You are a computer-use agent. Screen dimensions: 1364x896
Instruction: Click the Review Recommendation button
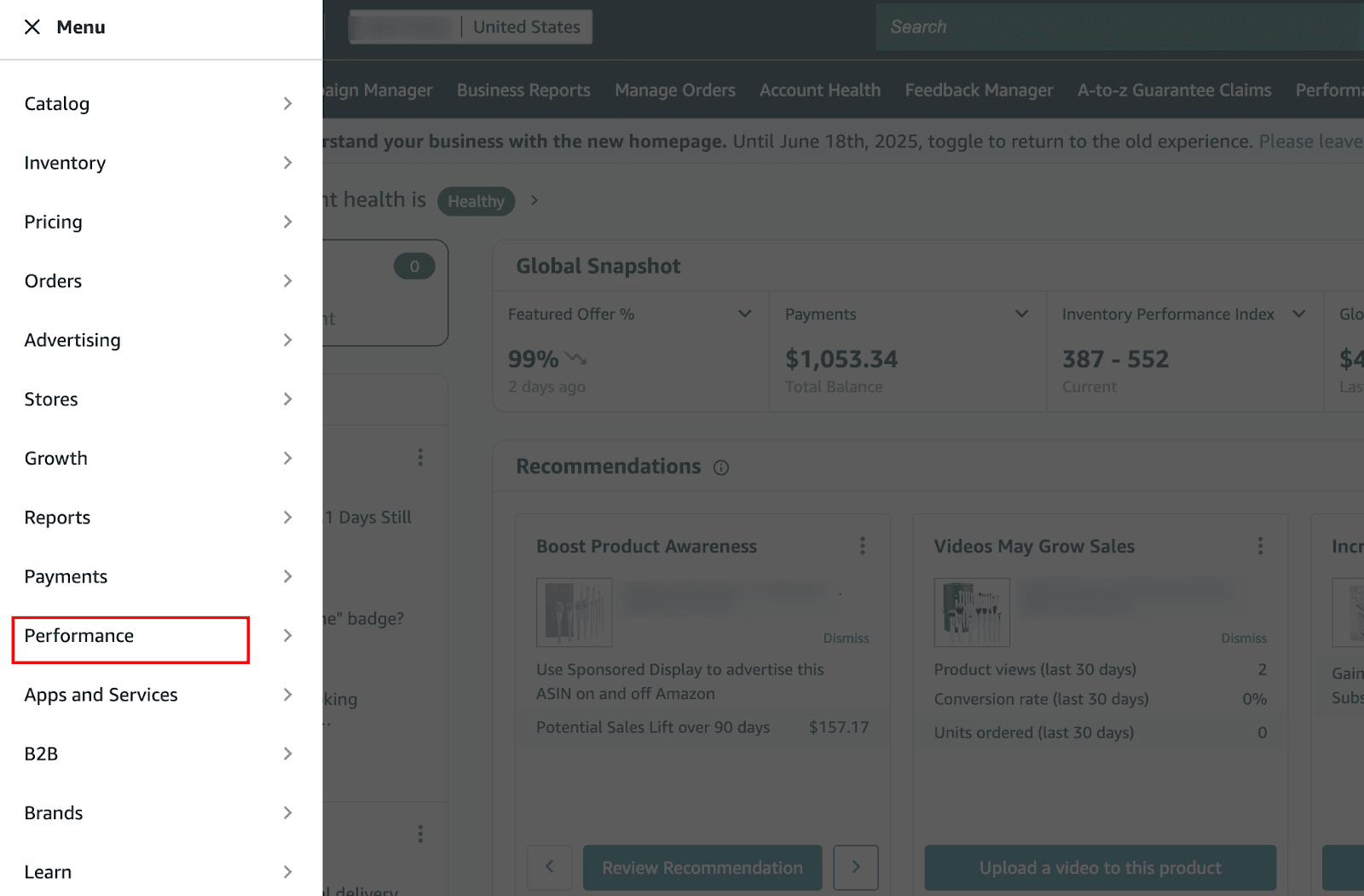pos(702,868)
